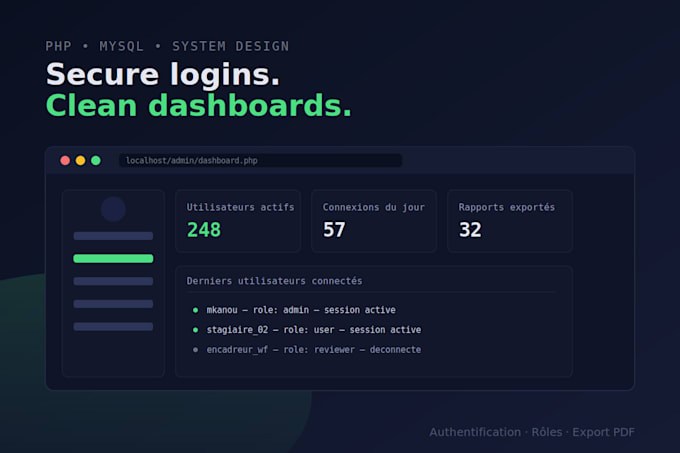This screenshot has height=453, width=680.
Task: Open the Rapports exportés card
Action: coord(510,221)
